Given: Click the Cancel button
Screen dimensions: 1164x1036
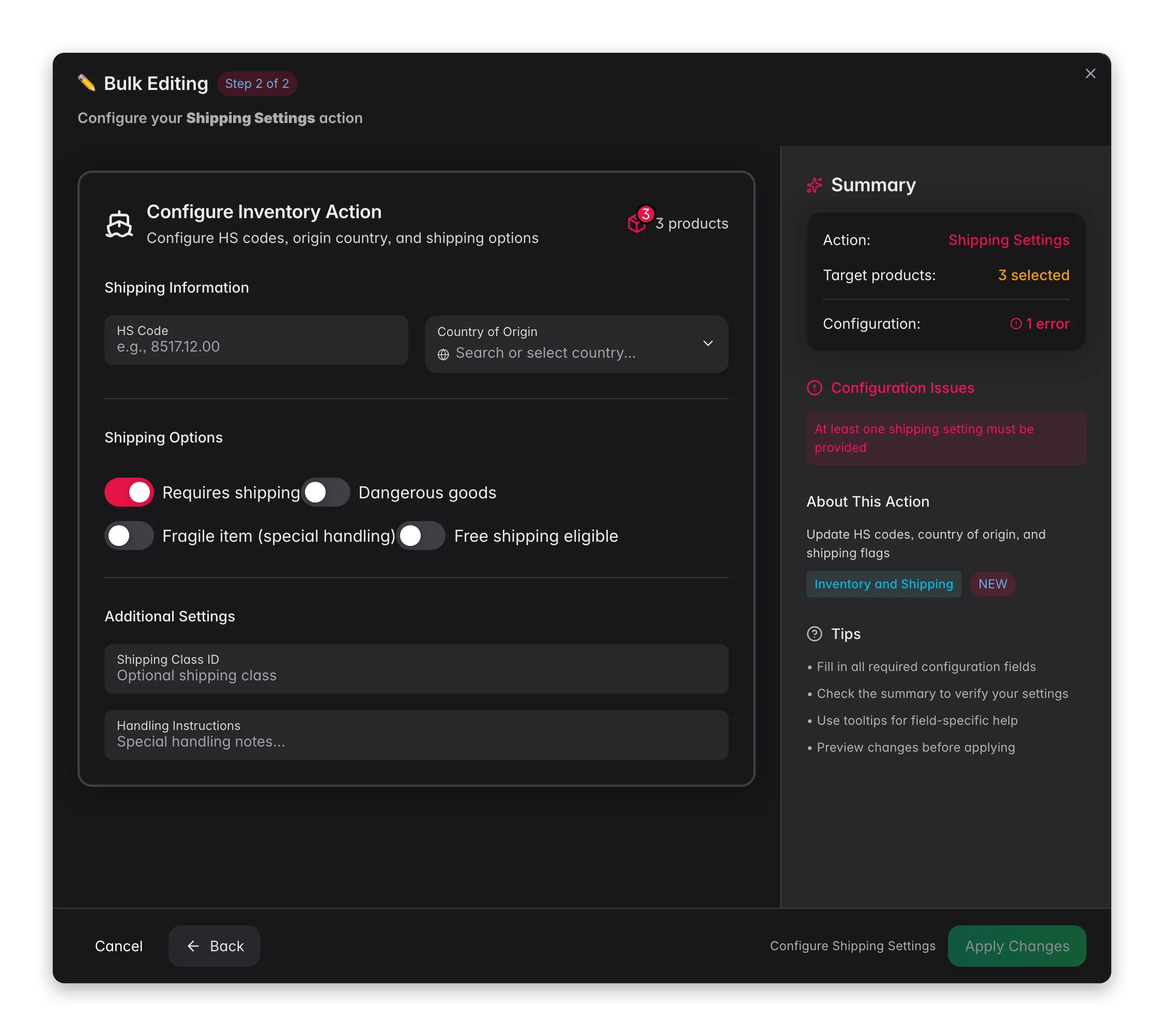Looking at the screenshot, I should 119,946.
